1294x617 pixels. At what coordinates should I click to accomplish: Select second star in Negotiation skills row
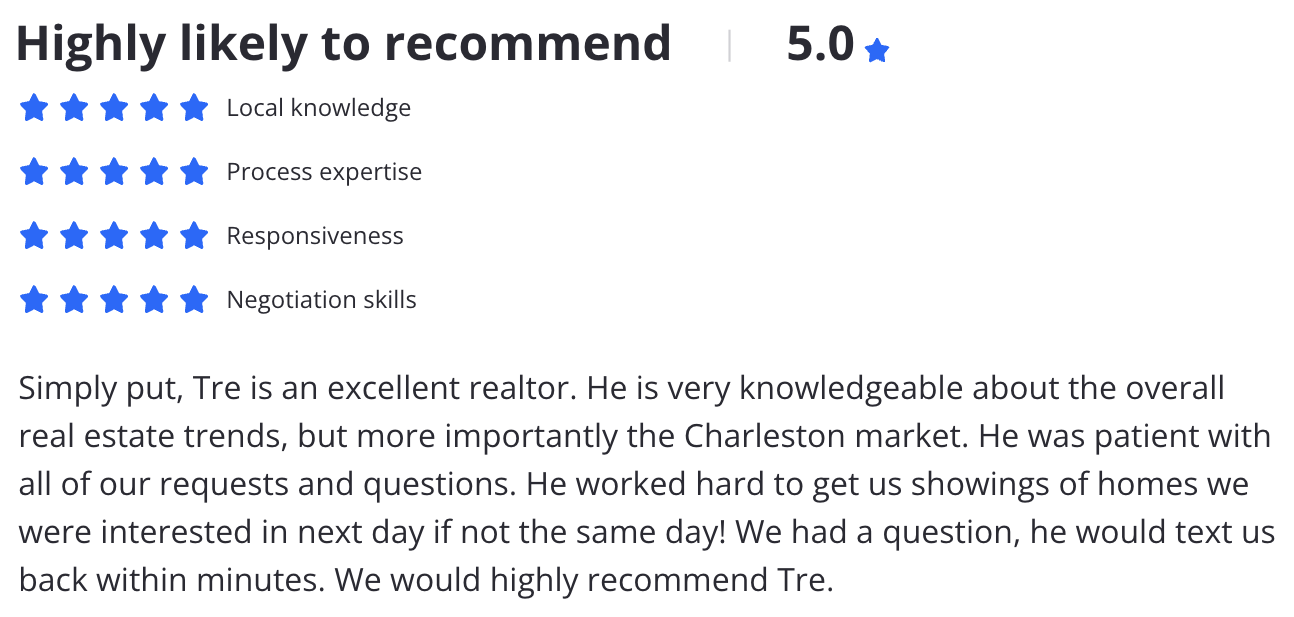(74, 299)
